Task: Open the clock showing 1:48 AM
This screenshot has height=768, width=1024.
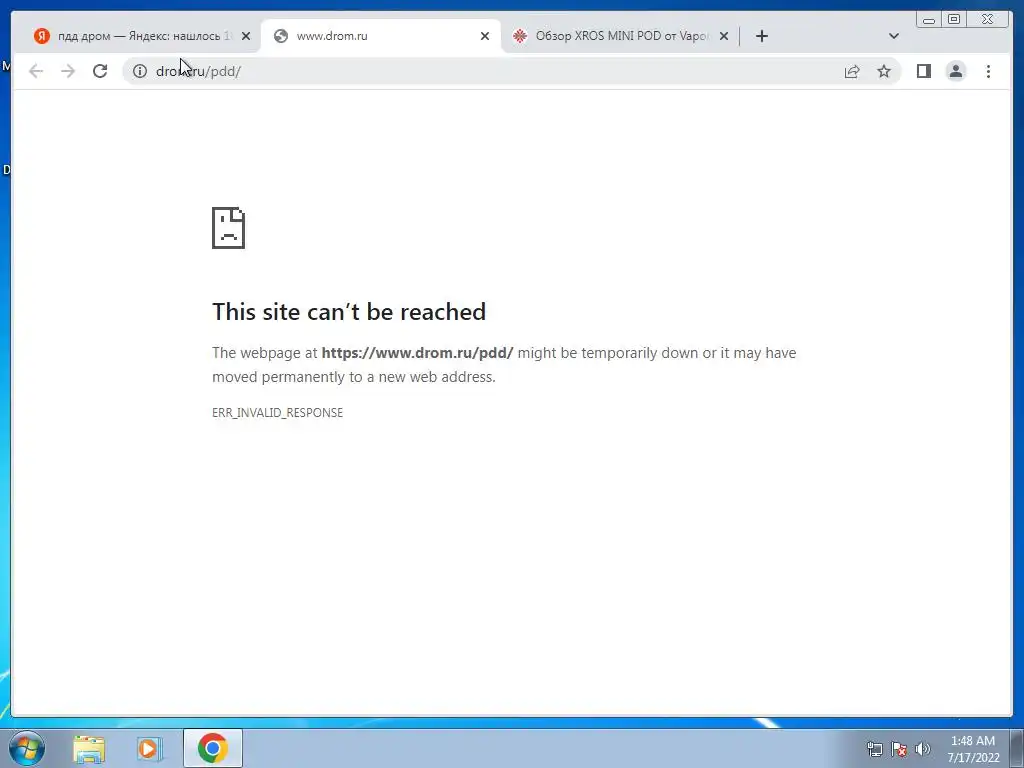Action: point(973,749)
